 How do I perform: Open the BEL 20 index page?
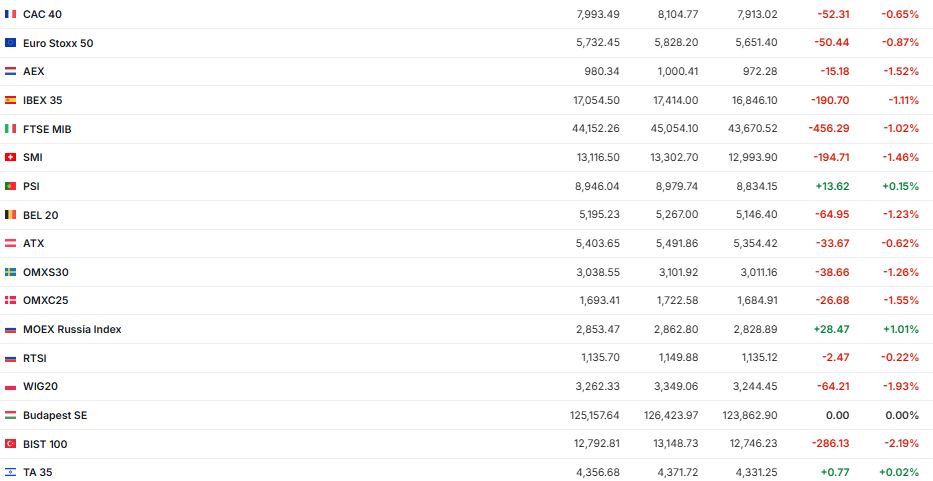(43, 215)
